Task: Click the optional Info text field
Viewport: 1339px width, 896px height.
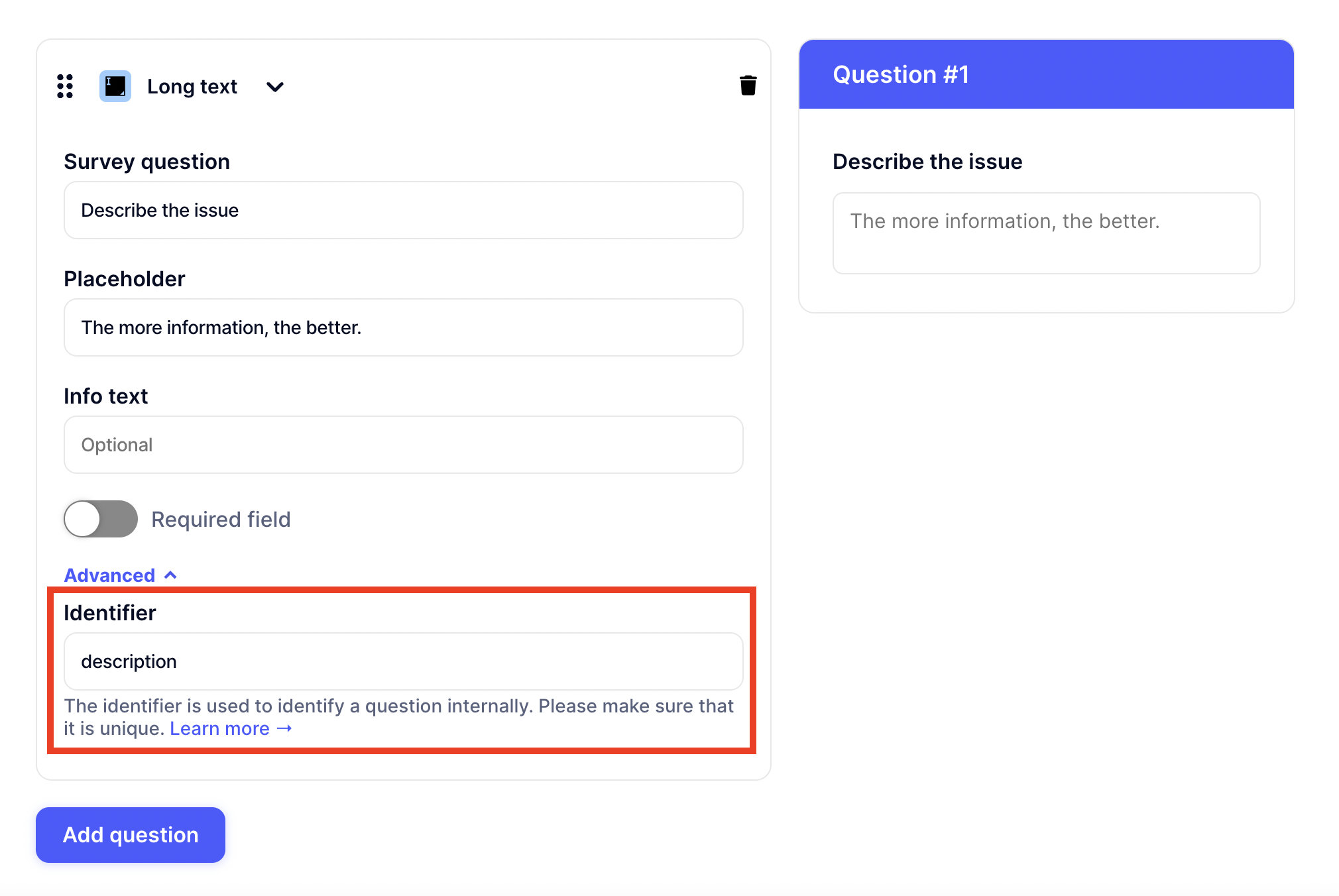Action: coord(403,445)
